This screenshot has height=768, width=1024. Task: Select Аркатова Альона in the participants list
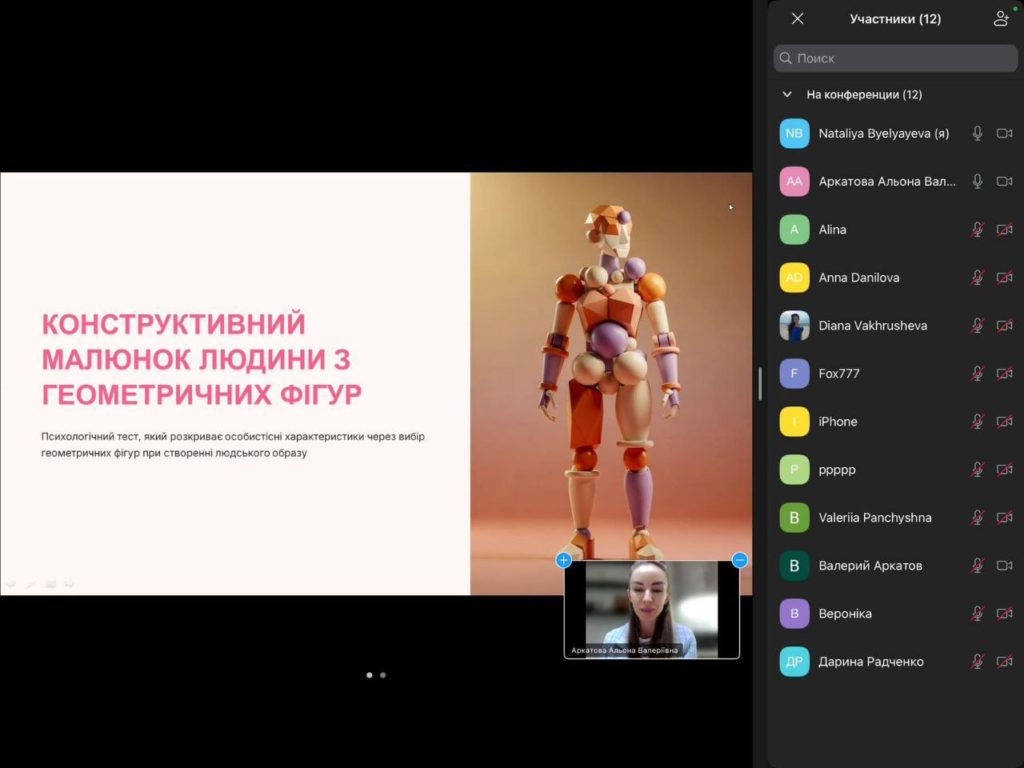(885, 181)
